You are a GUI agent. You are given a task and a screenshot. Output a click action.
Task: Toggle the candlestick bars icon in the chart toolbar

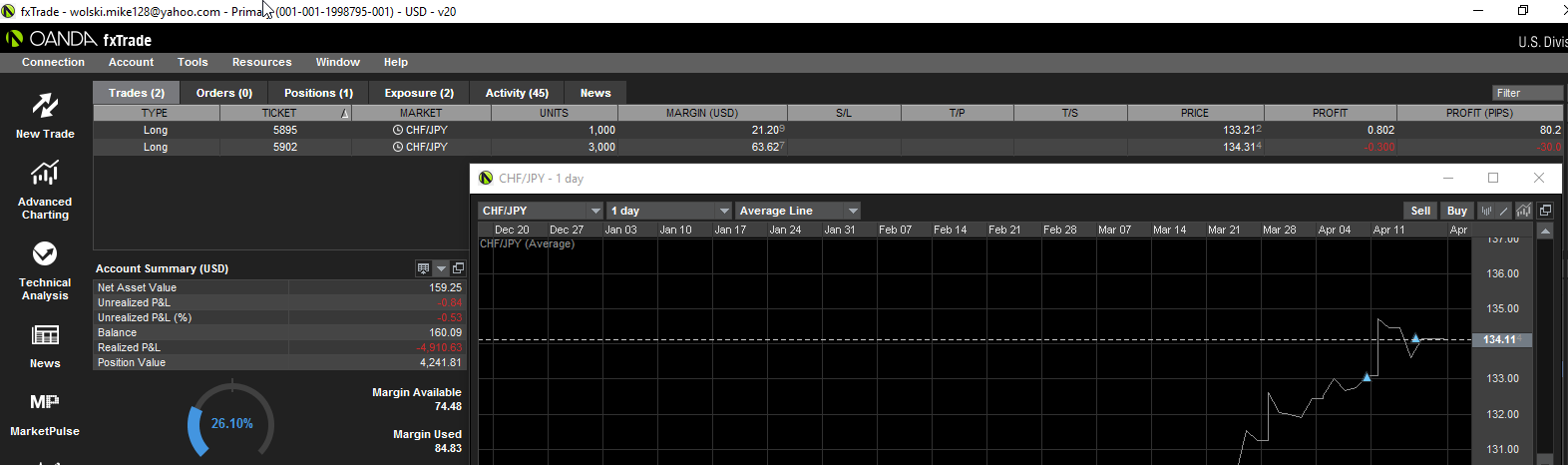point(1486,211)
